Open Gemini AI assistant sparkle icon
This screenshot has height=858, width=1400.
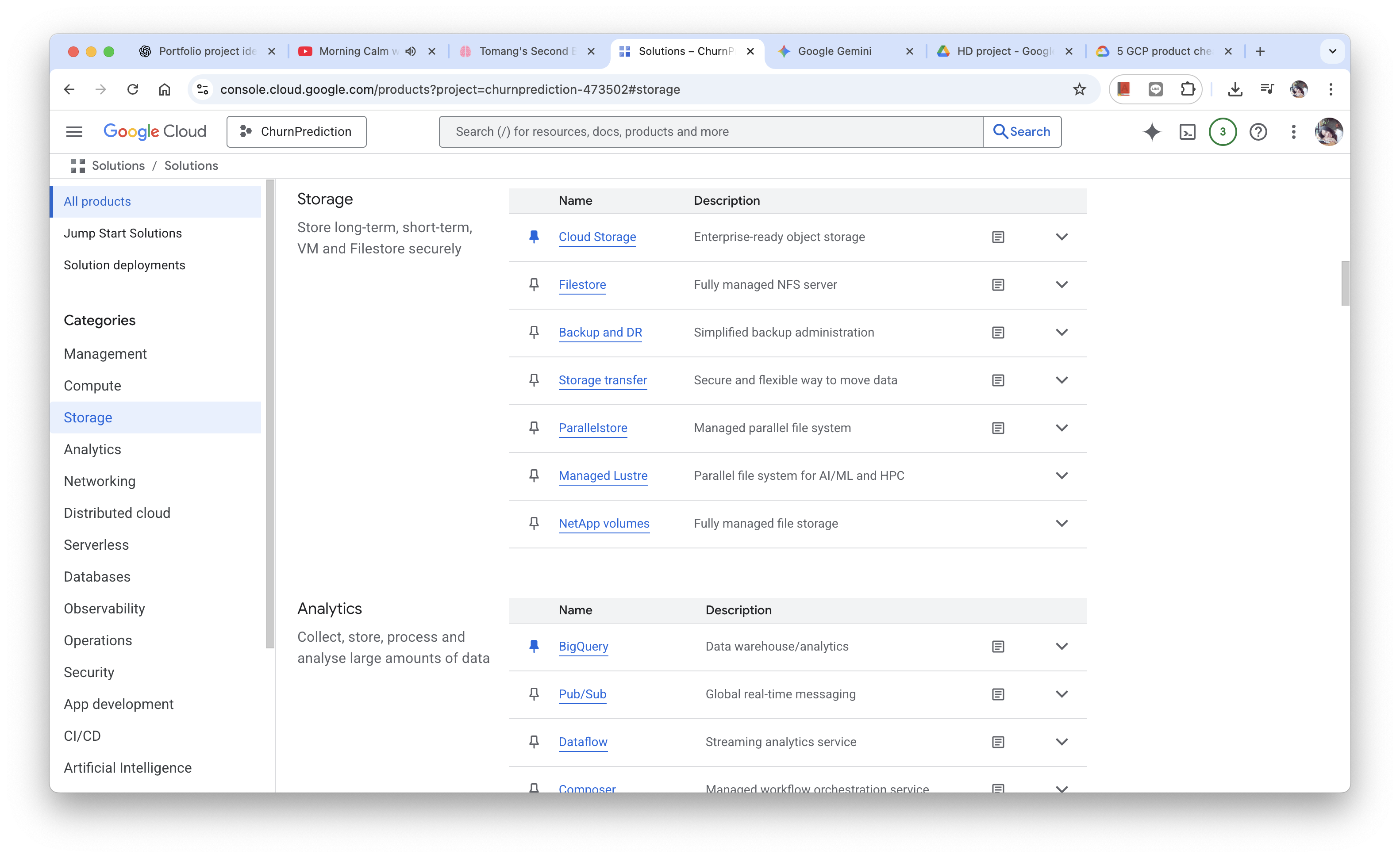(1152, 132)
